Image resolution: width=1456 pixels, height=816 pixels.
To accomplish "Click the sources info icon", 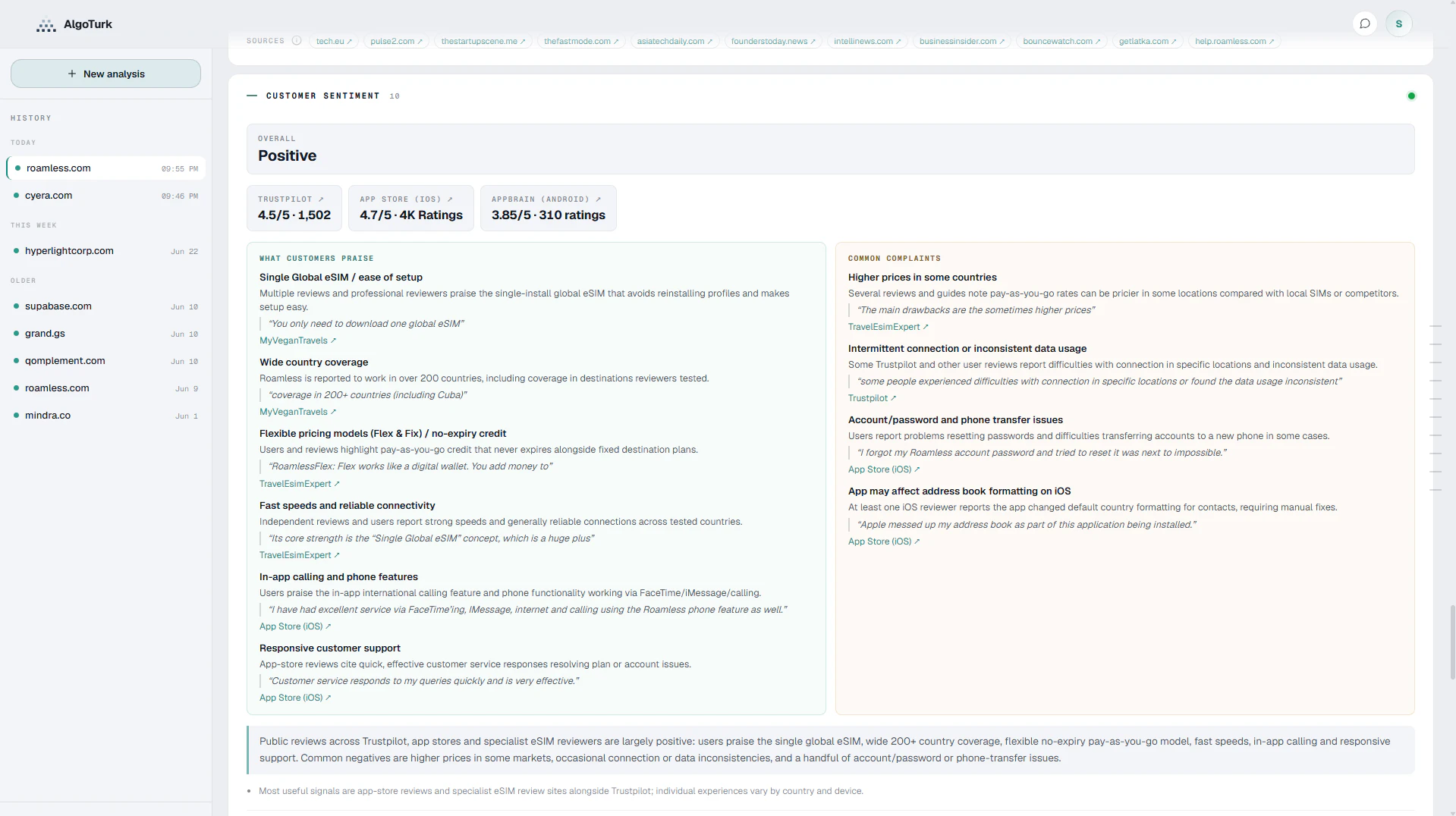I will coord(297,41).
